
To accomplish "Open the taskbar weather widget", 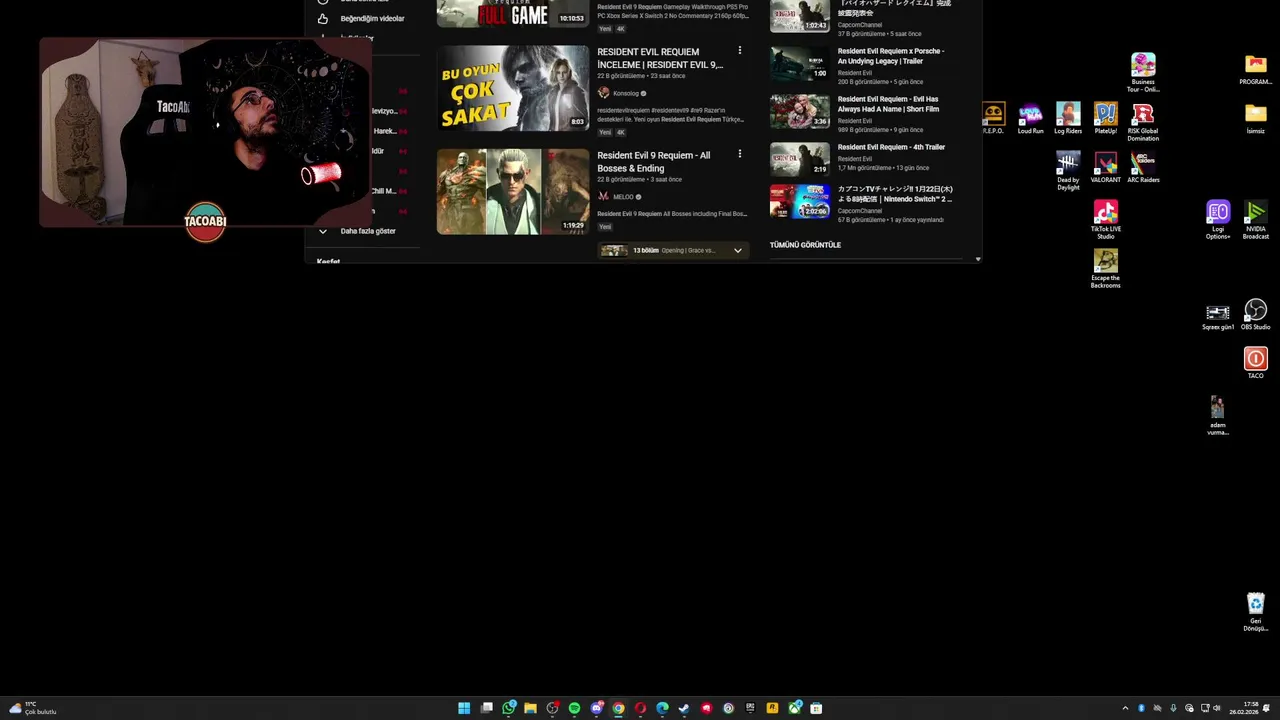I will point(32,708).
